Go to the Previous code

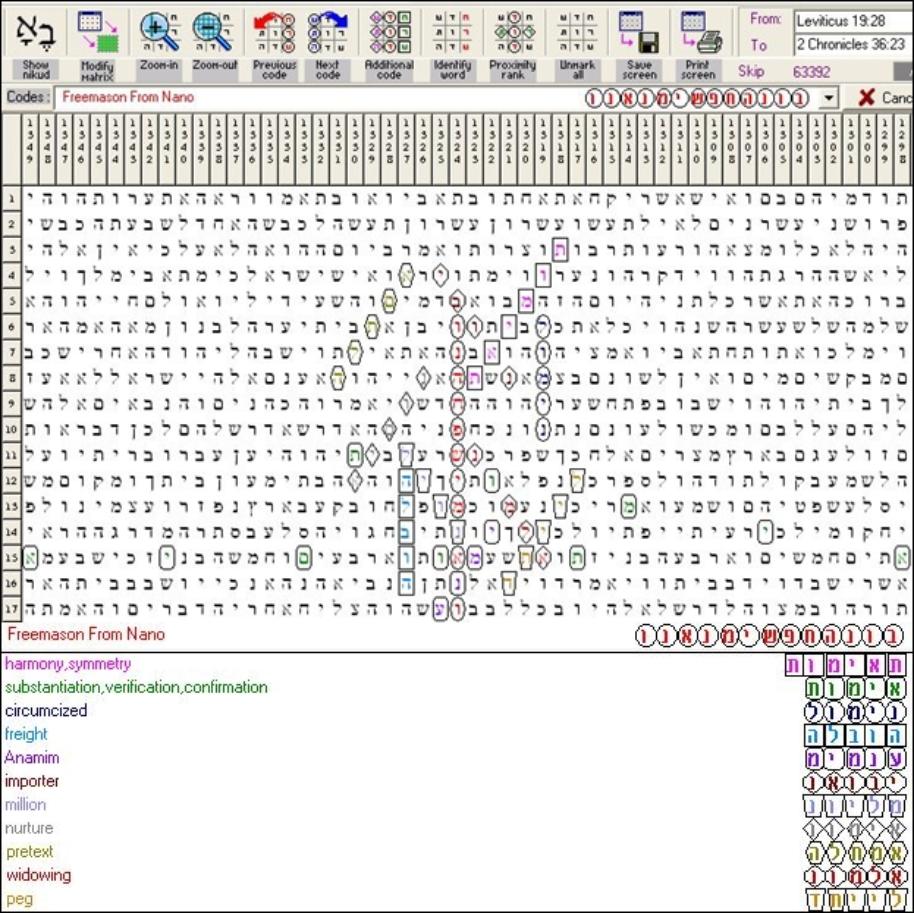pyautogui.click(x=274, y=33)
